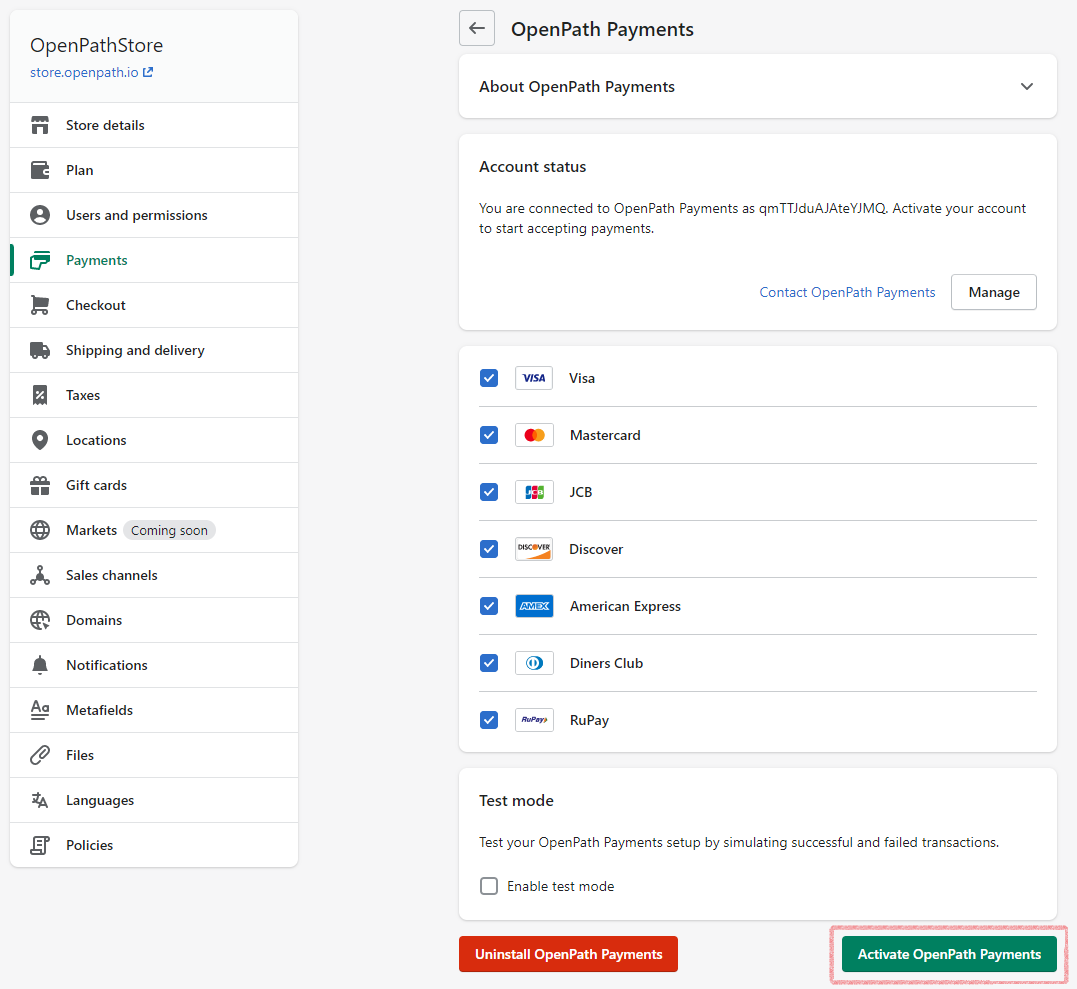Image resolution: width=1077 pixels, height=989 pixels.
Task: Click the Payments card icon
Action: (40, 260)
